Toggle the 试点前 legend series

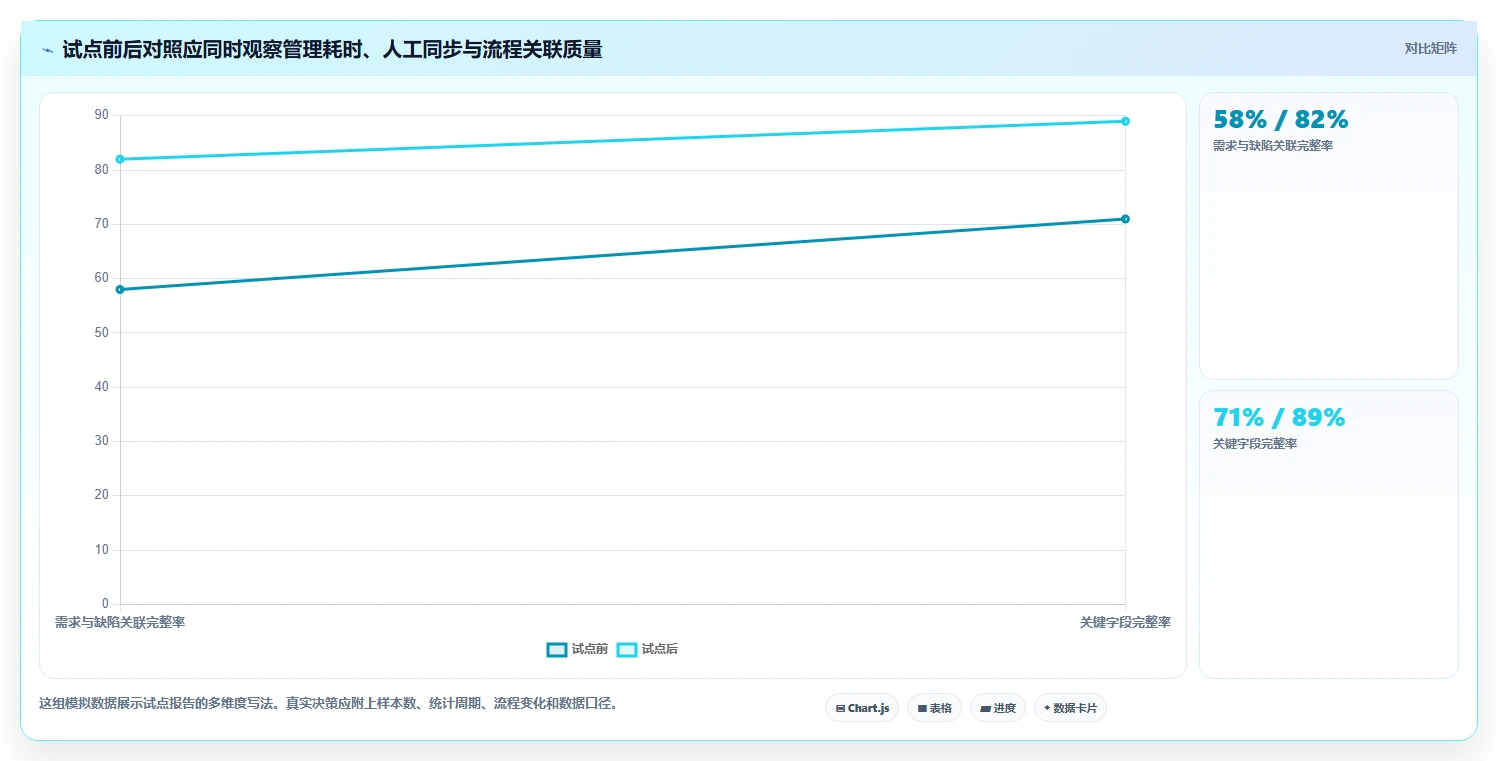coord(577,649)
